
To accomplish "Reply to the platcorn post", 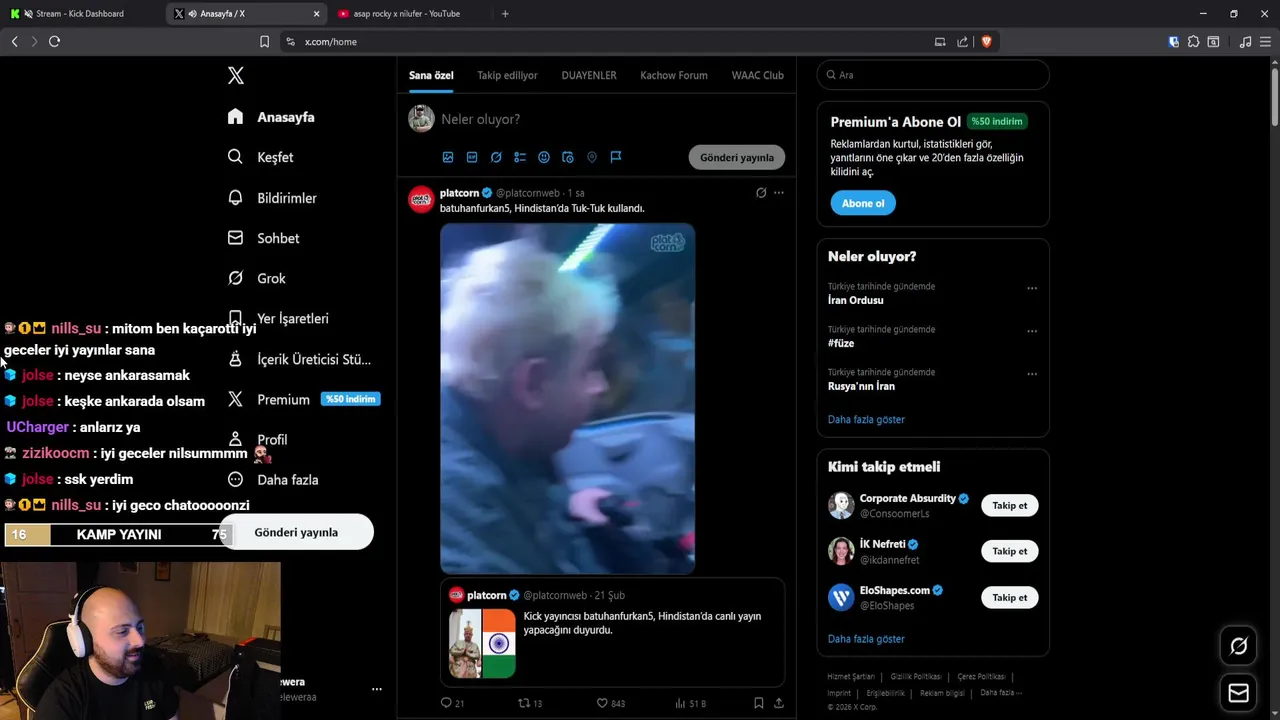I will [452, 703].
